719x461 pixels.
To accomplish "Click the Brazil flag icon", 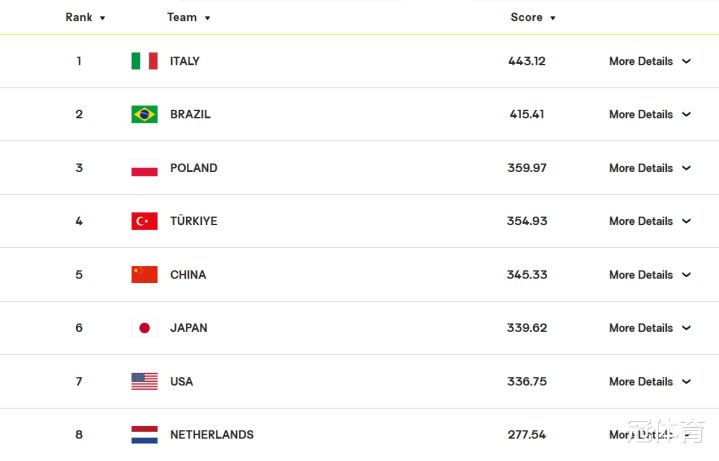I will 144,114.
